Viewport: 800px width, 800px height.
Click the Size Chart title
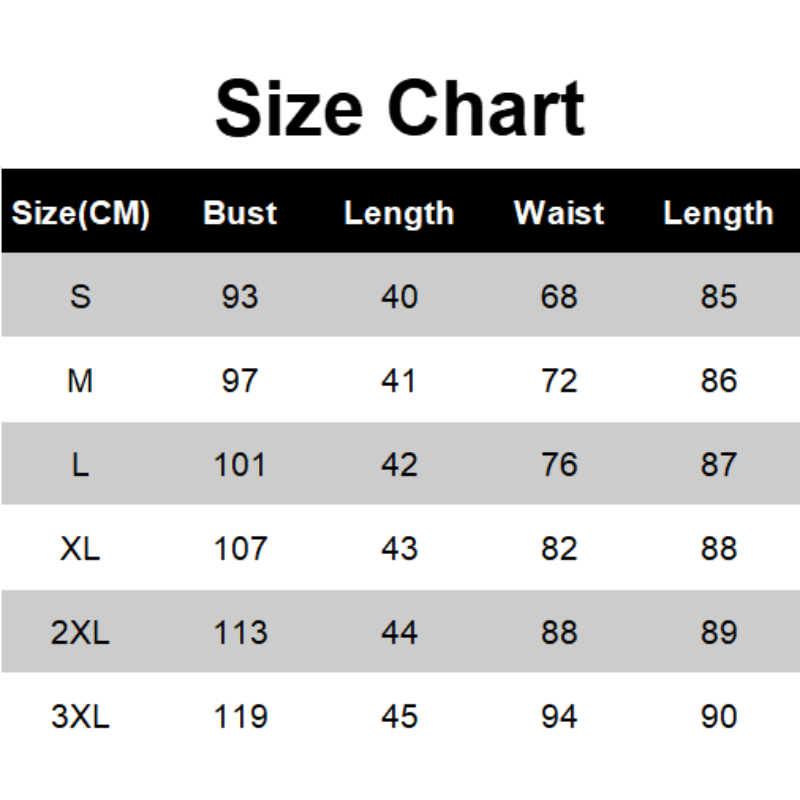point(400,108)
